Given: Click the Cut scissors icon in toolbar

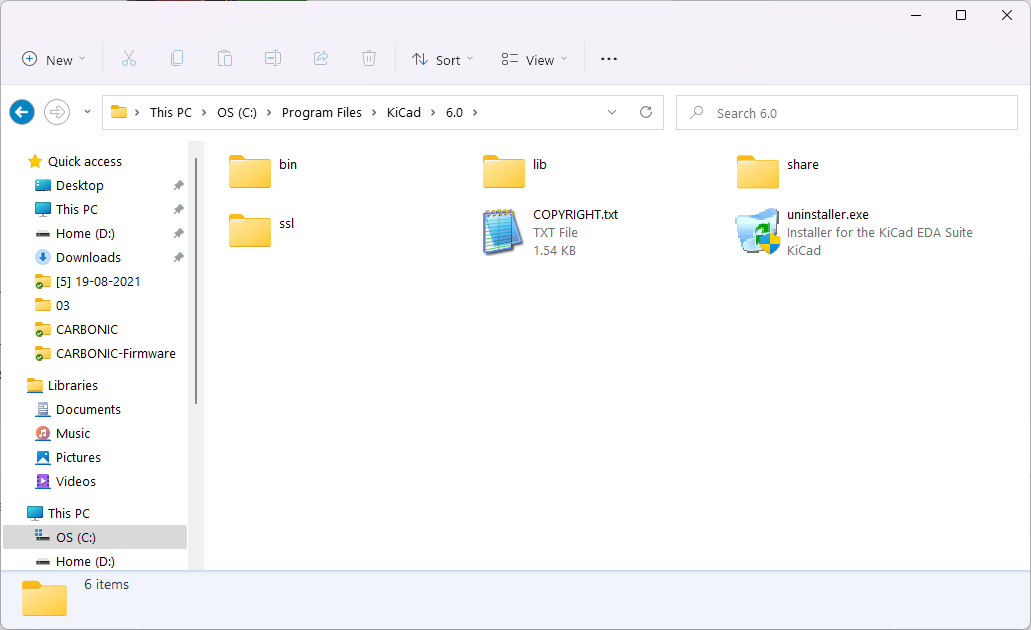Looking at the screenshot, I should click(x=129, y=59).
